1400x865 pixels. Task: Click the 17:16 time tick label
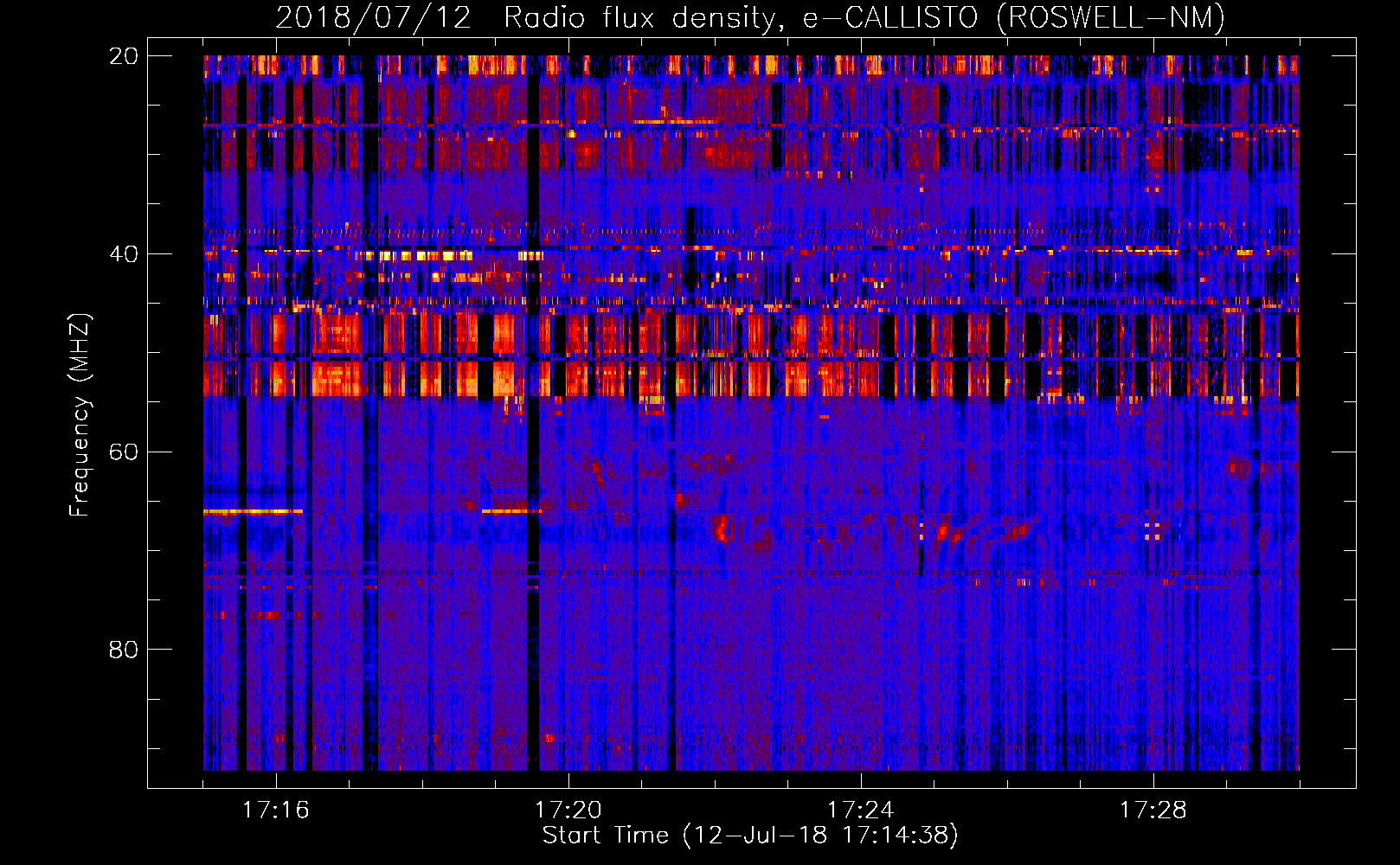[275, 810]
